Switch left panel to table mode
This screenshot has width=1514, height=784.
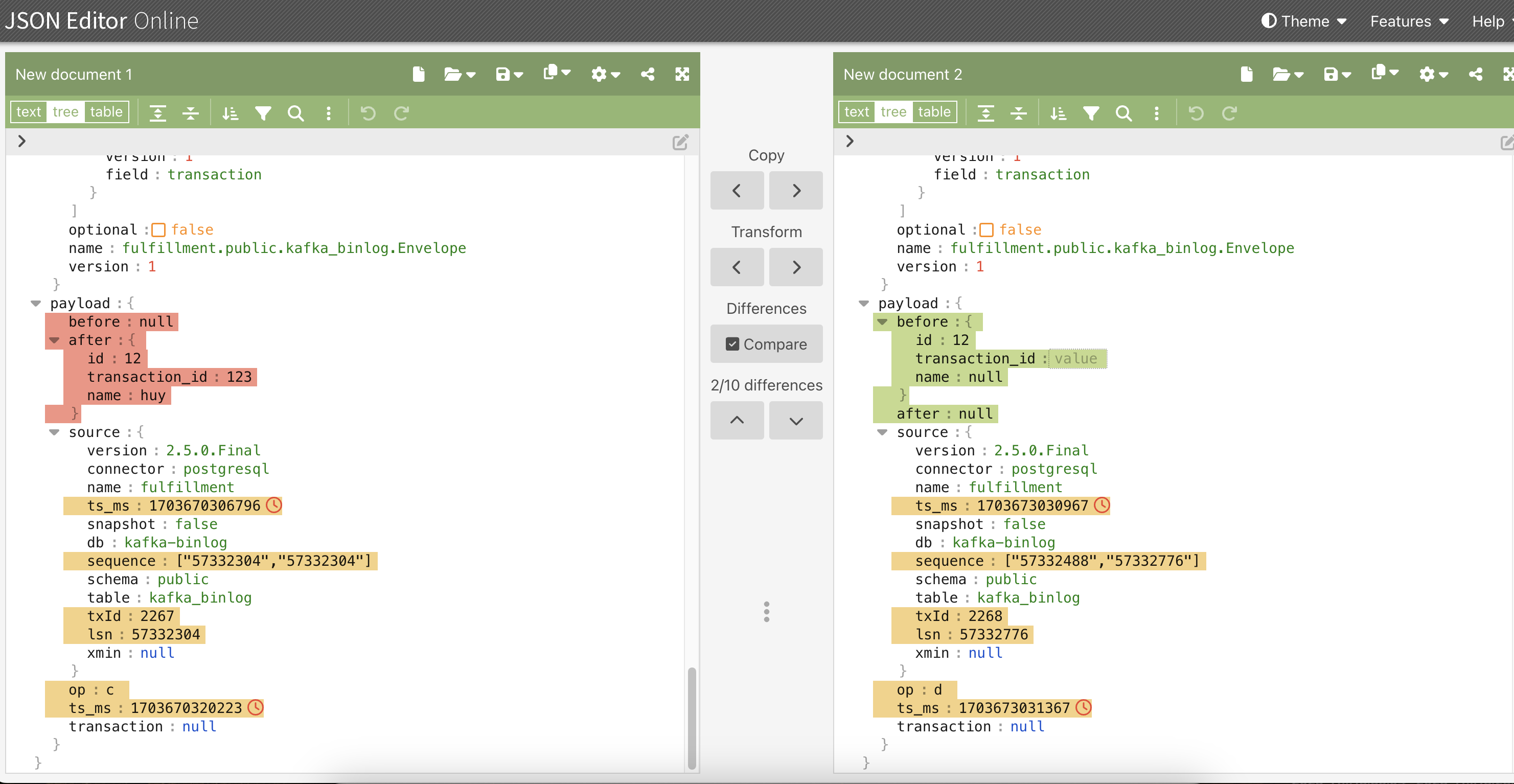point(106,111)
